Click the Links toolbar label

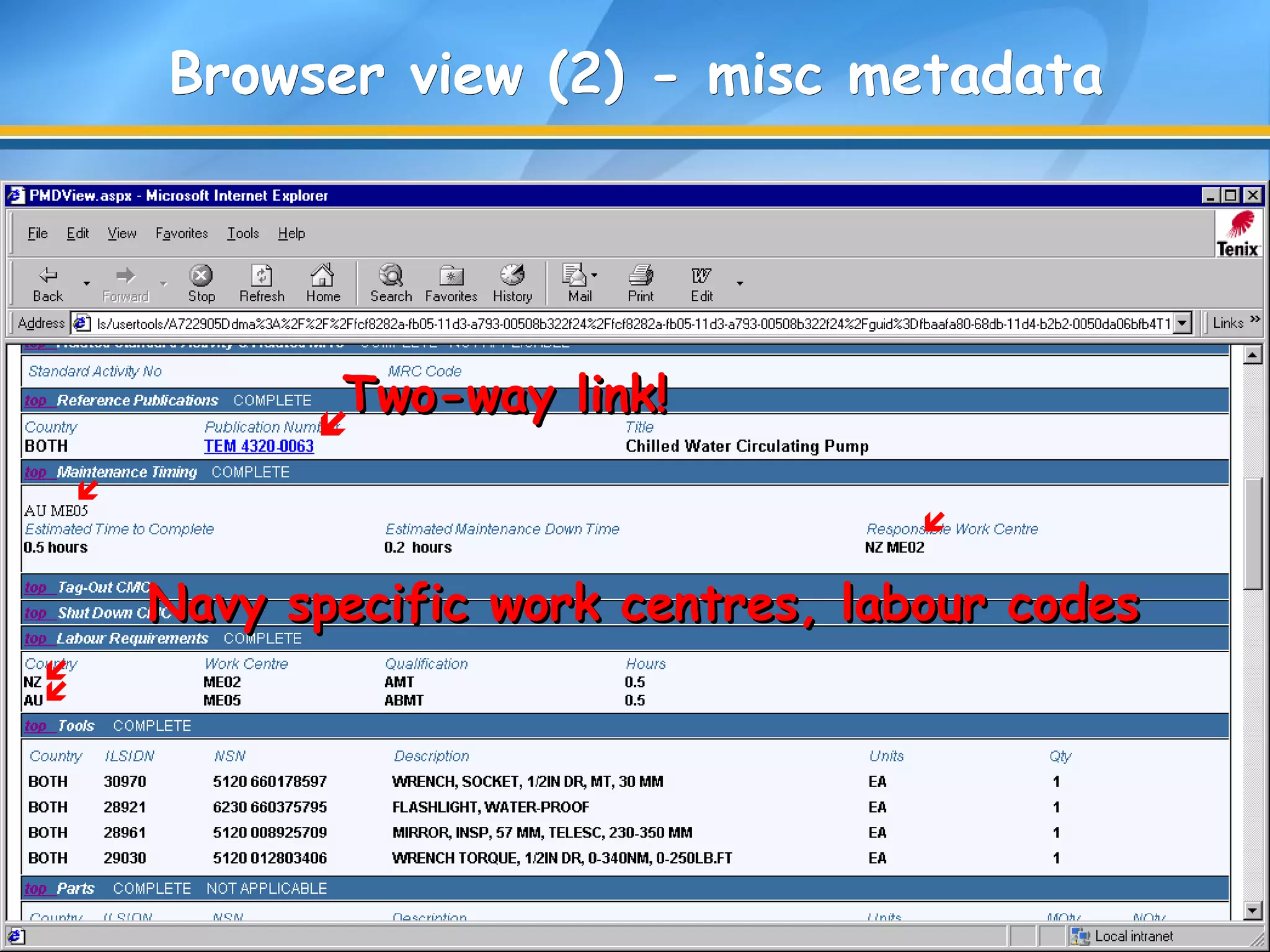pyautogui.click(x=1228, y=323)
